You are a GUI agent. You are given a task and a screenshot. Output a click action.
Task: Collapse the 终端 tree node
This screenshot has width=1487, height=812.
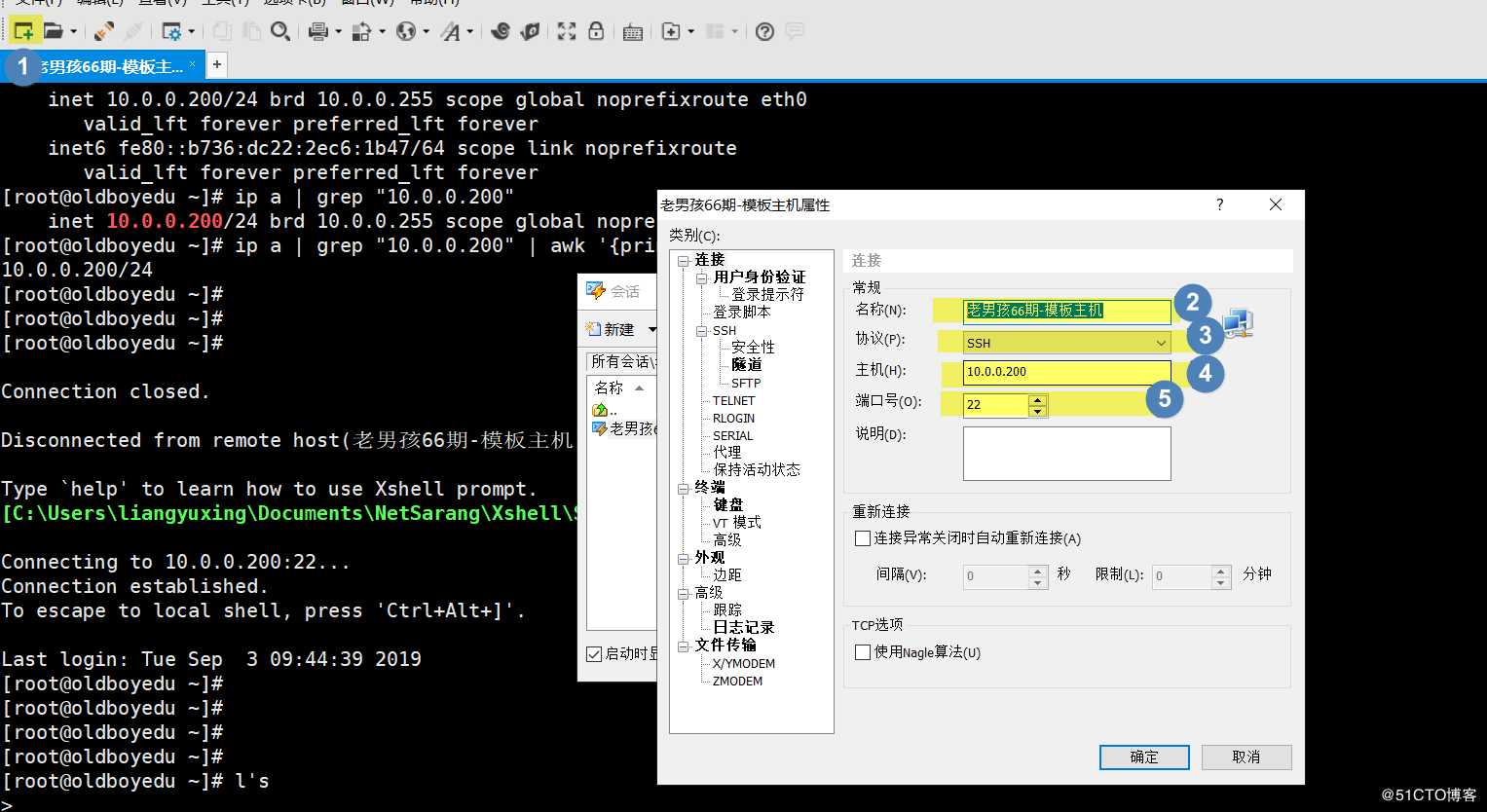pyautogui.click(x=683, y=488)
